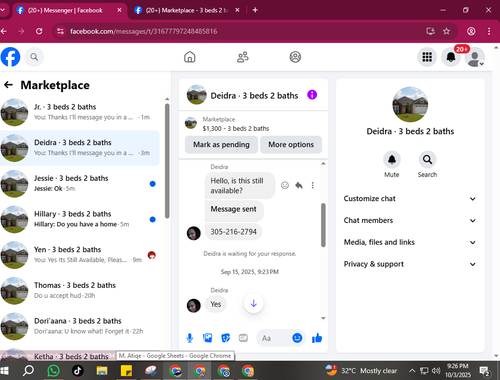Choose a sticker from the composer
The height and width of the screenshot is (380, 500).
coord(226,338)
